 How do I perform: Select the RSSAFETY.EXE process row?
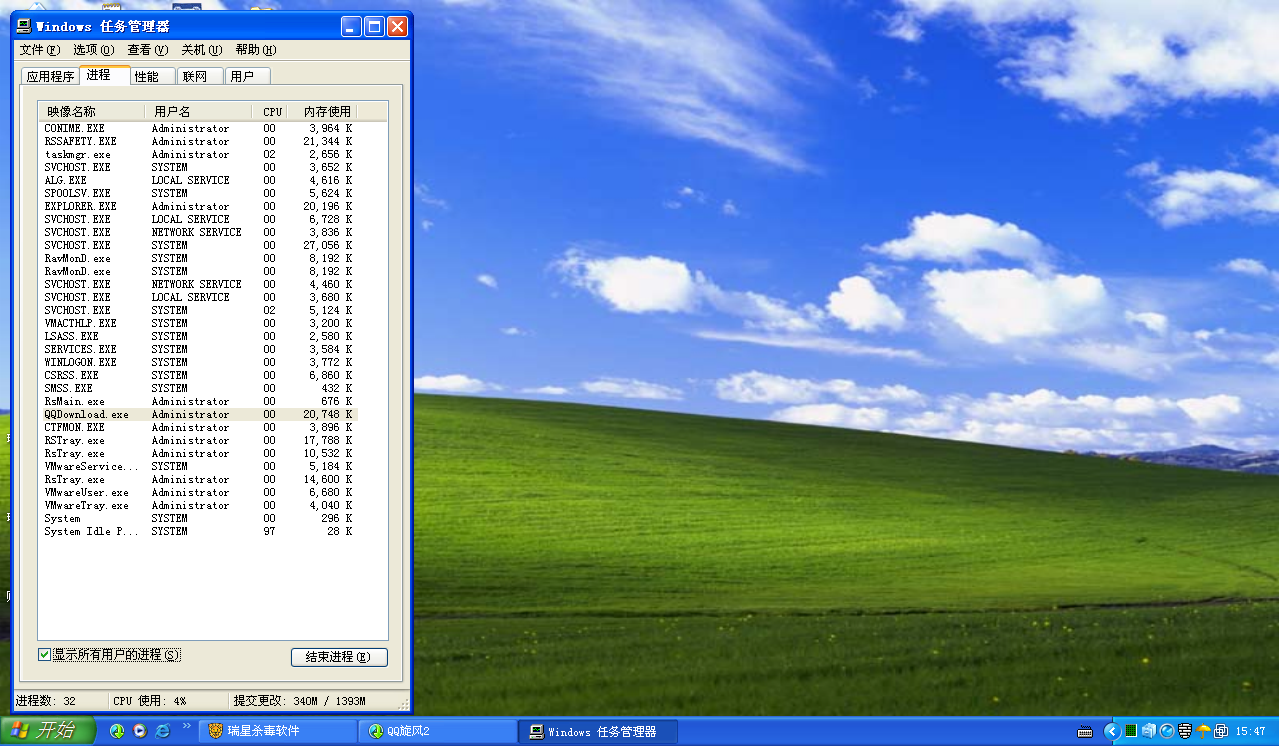pyautogui.click(x=198, y=141)
